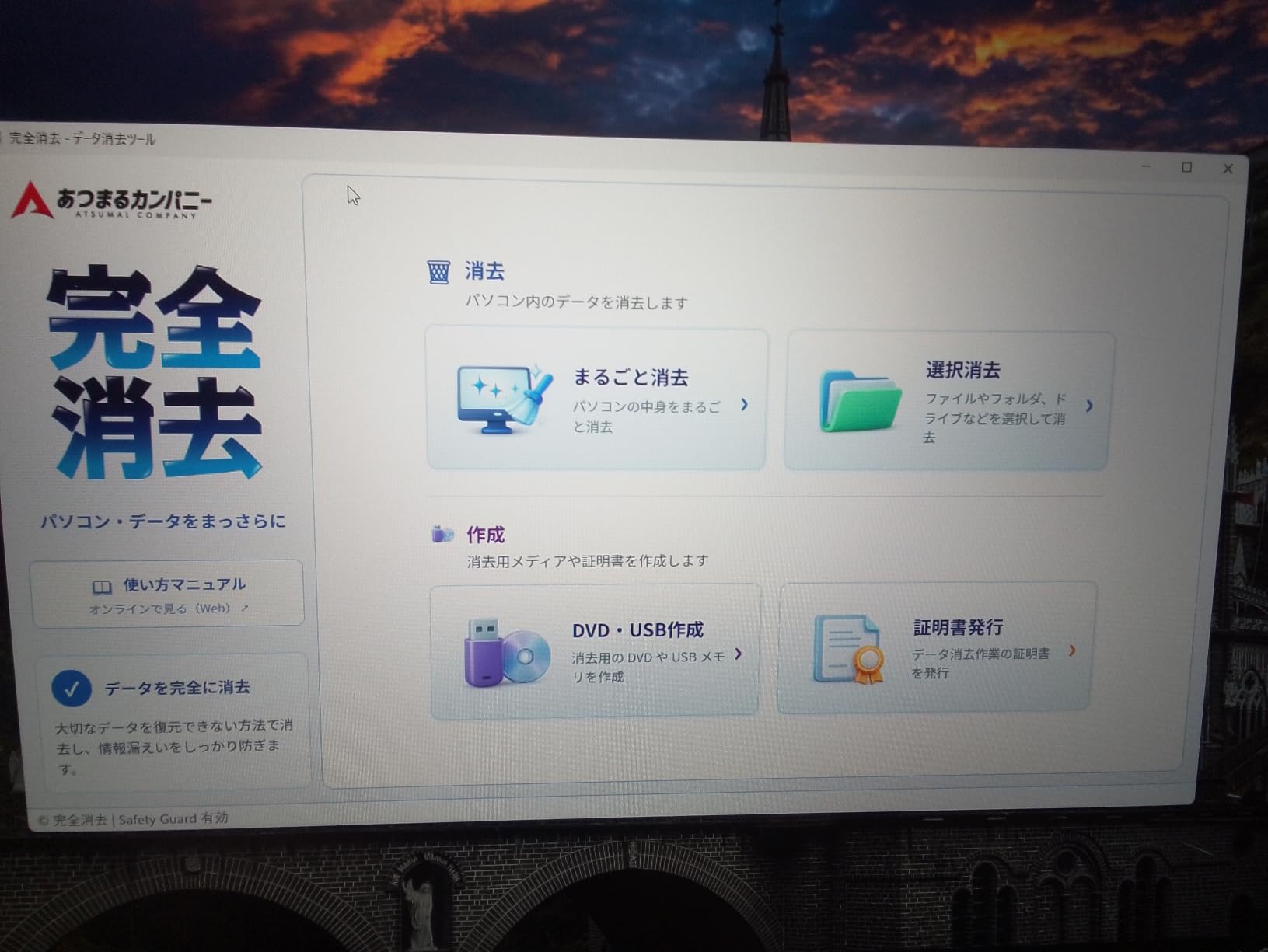
Task: Click the description 大切なデータを復元できない方法で消去し
Action: [173, 748]
